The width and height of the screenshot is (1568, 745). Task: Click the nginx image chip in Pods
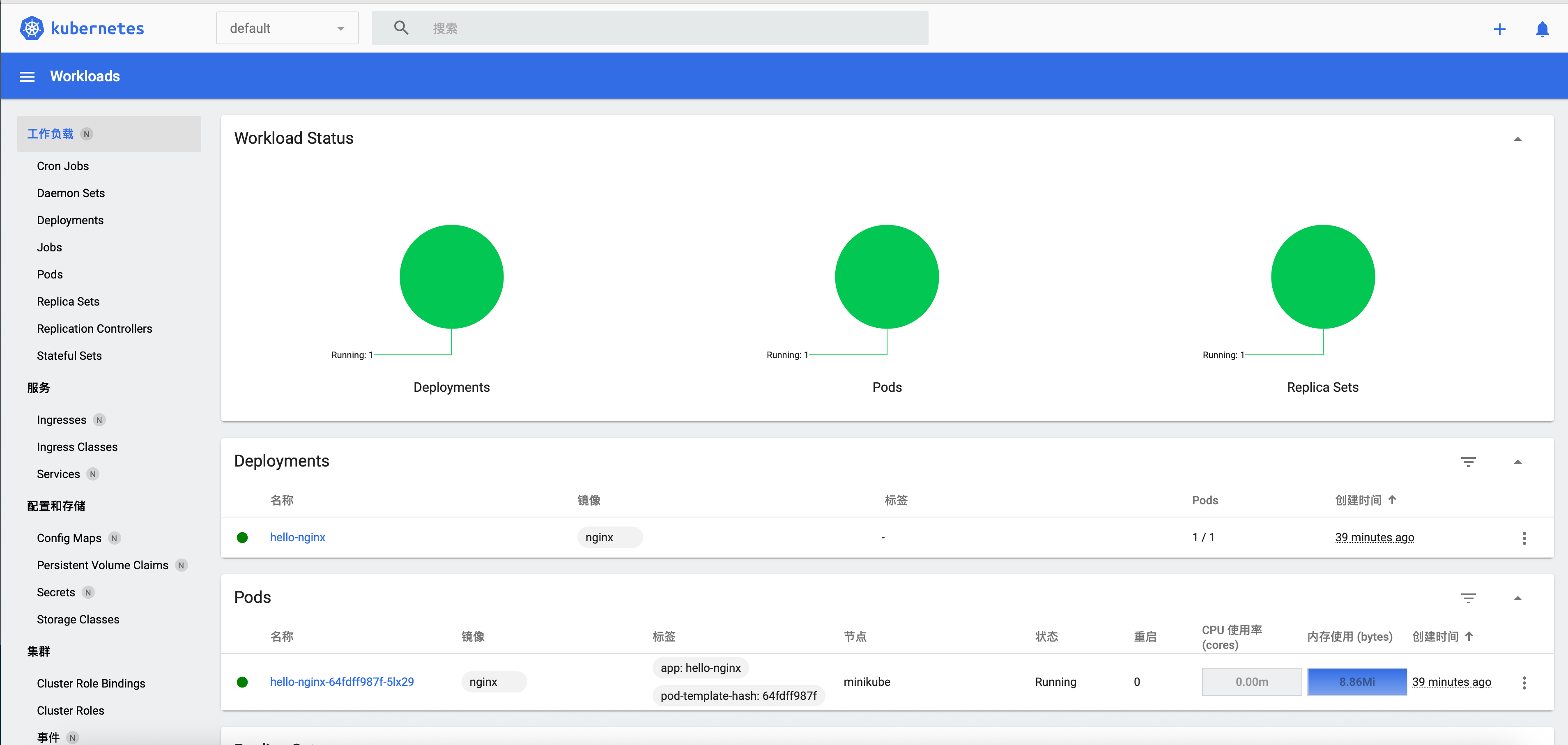[494, 682]
